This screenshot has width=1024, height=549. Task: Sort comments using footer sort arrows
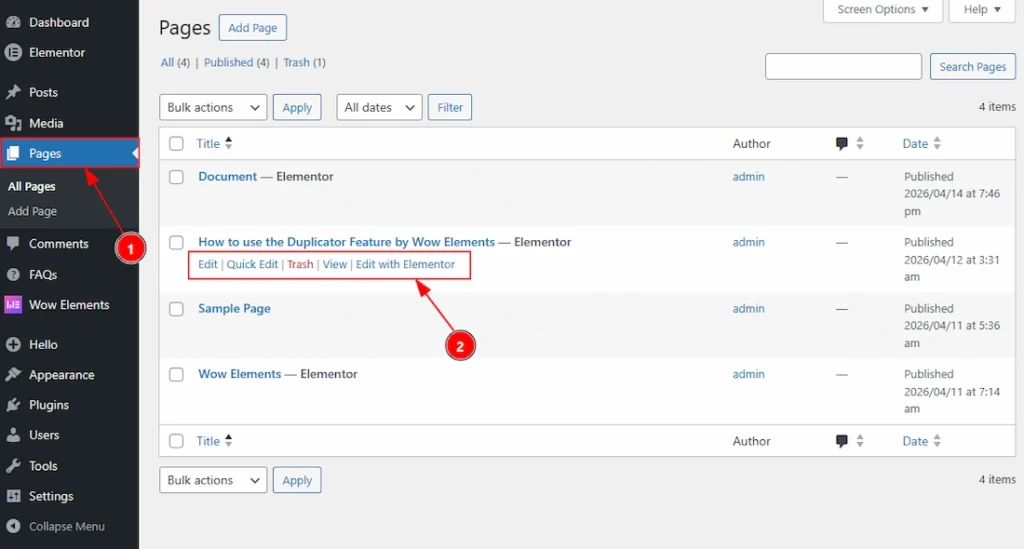click(860, 441)
